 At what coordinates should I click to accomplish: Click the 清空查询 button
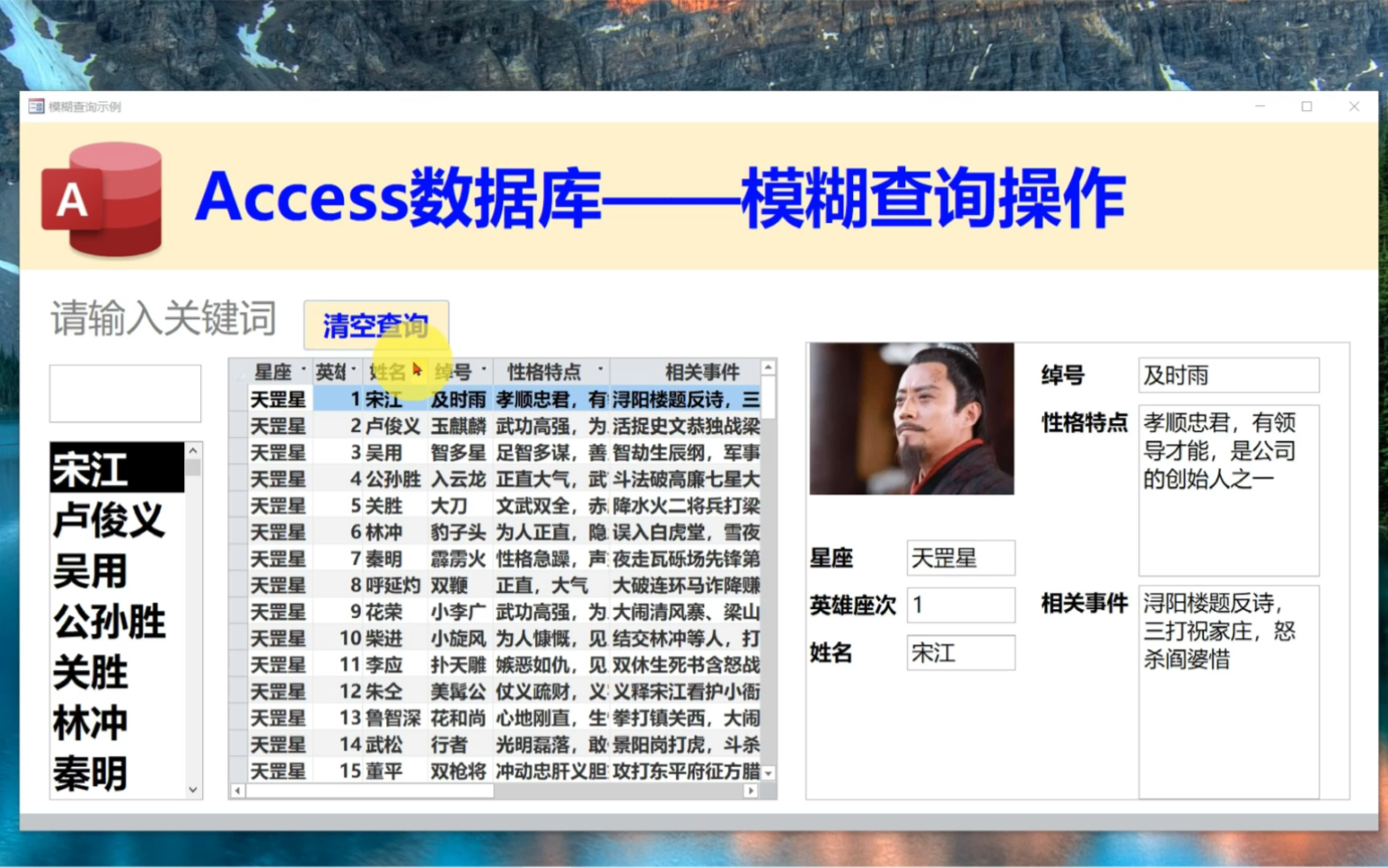point(376,325)
